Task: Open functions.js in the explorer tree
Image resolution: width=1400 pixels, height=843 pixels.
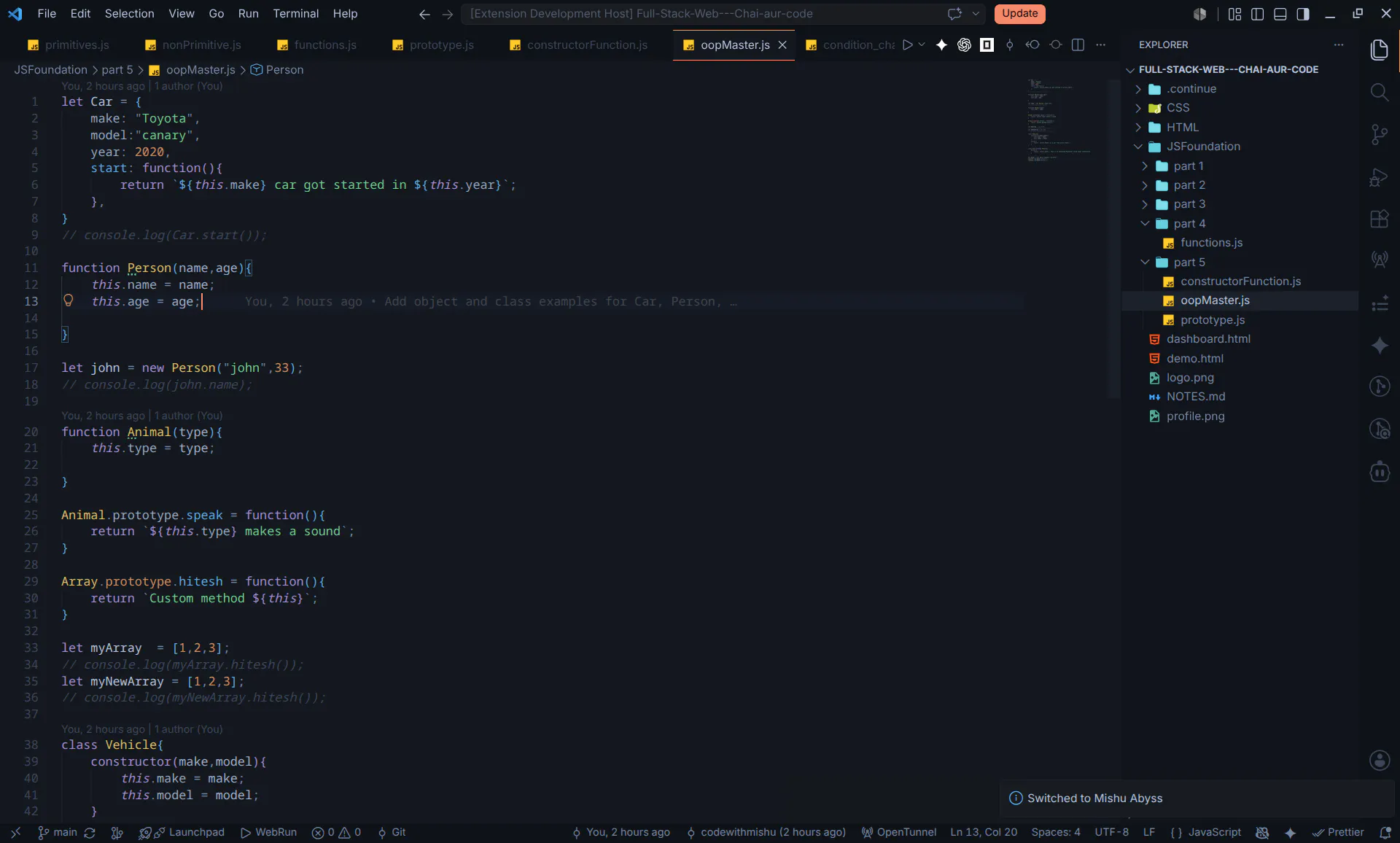Action: (x=1211, y=243)
